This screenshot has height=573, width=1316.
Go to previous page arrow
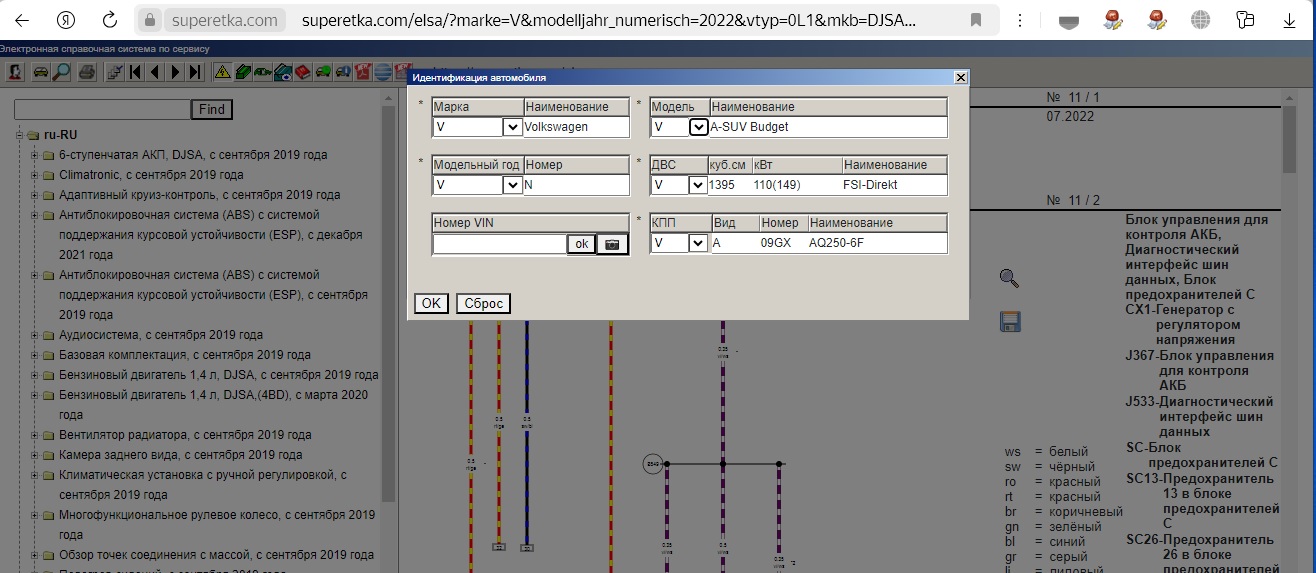(x=155, y=72)
